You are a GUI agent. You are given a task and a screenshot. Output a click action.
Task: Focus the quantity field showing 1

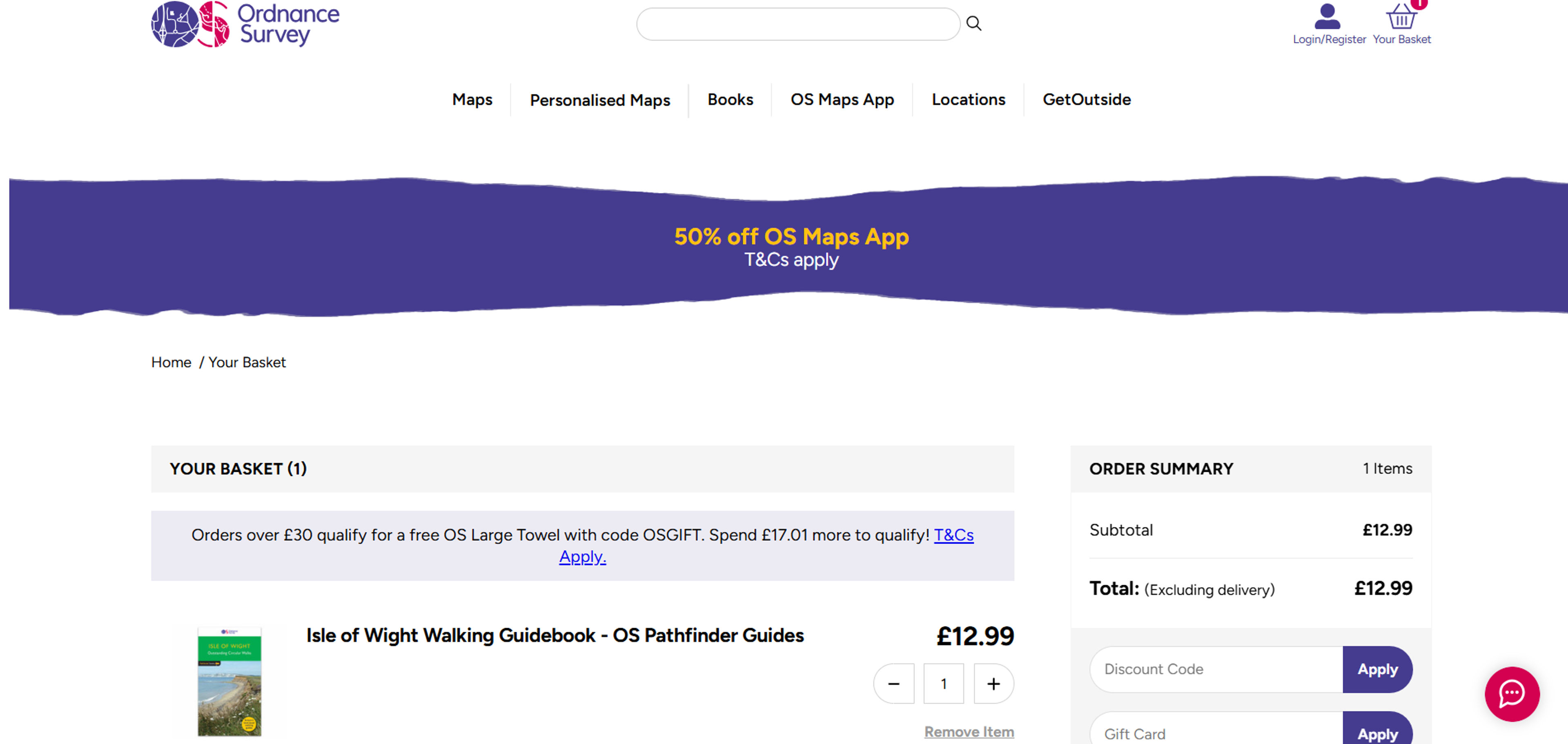[x=944, y=684]
